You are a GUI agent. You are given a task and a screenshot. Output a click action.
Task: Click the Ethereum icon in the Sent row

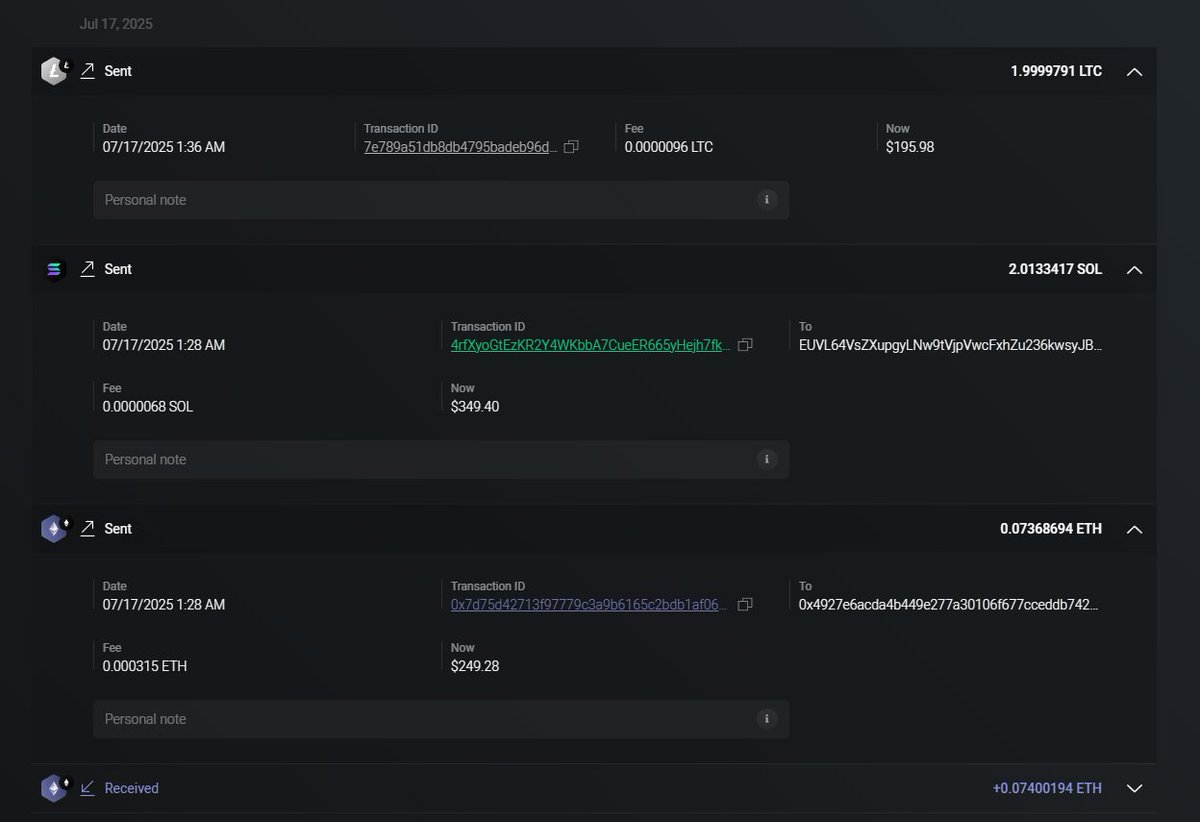(x=54, y=528)
